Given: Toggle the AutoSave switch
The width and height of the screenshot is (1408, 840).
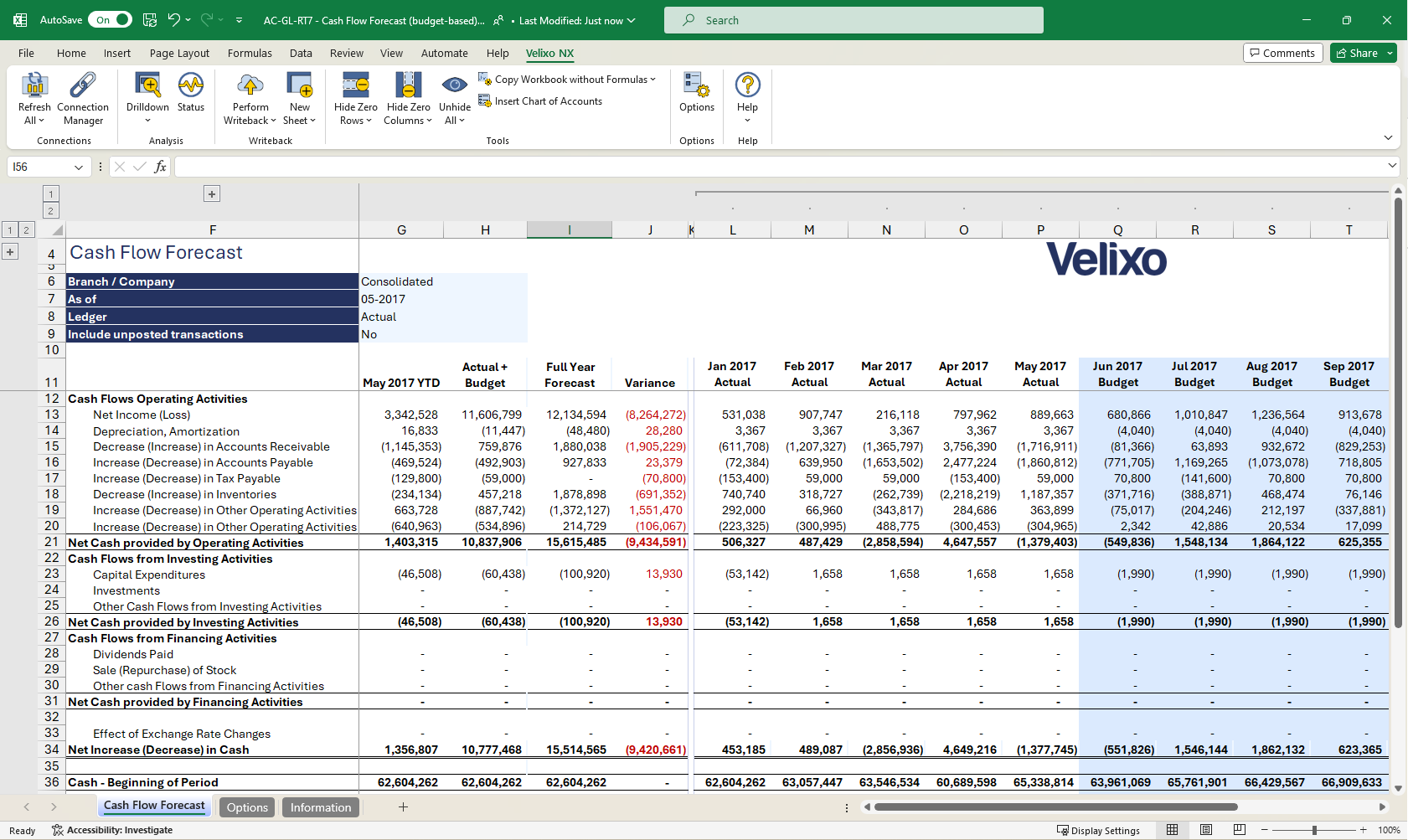Looking at the screenshot, I should pos(111,20).
